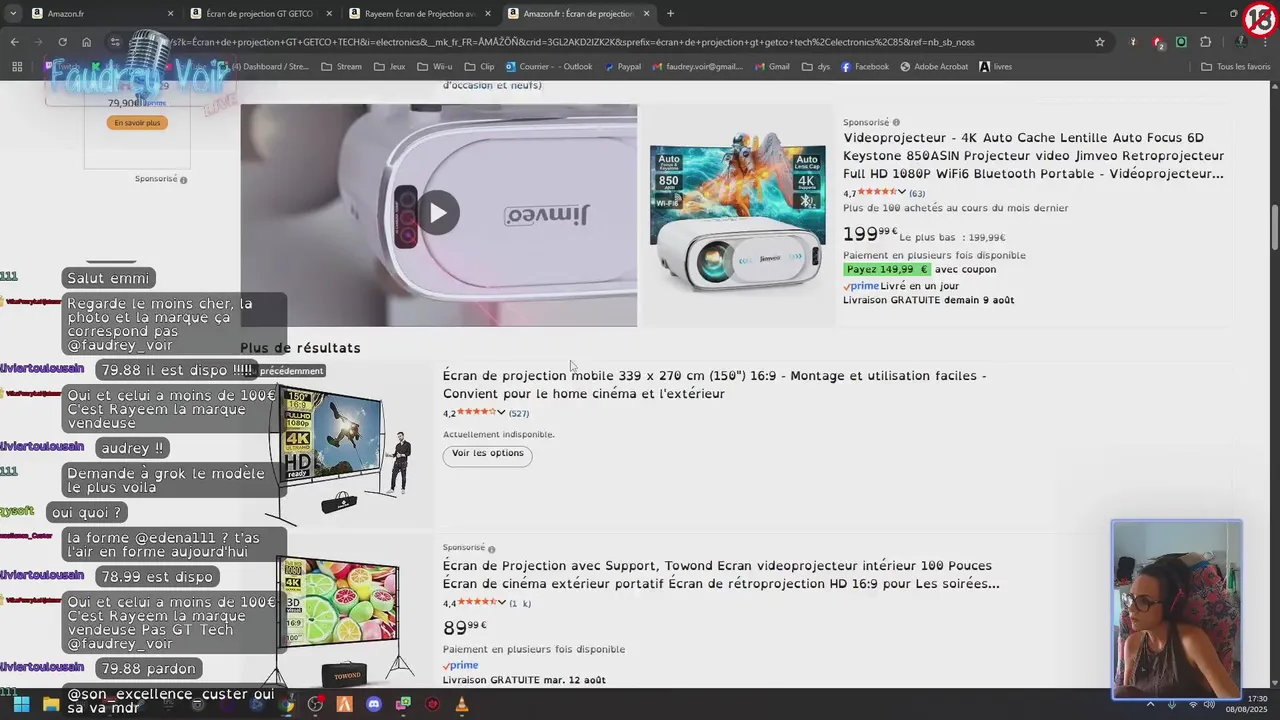
Task: Close the Écran de projection GT GETCO tab
Action: click(x=329, y=14)
